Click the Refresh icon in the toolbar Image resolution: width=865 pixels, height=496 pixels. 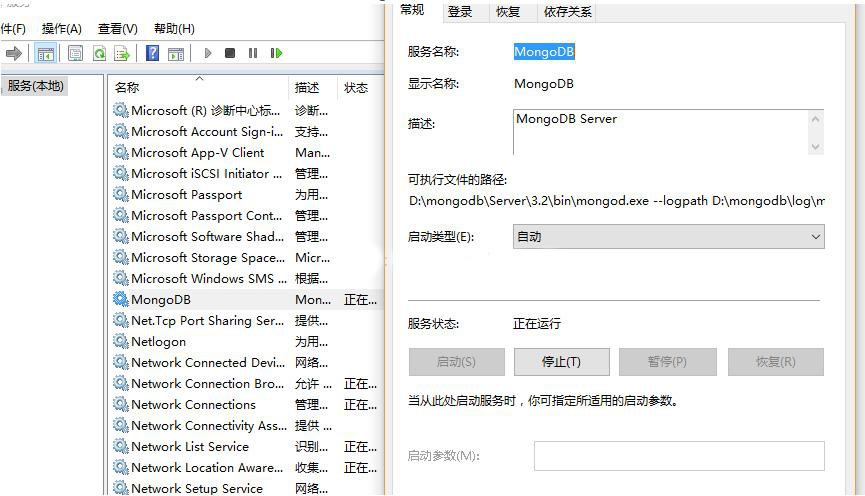pyautogui.click(x=99, y=53)
